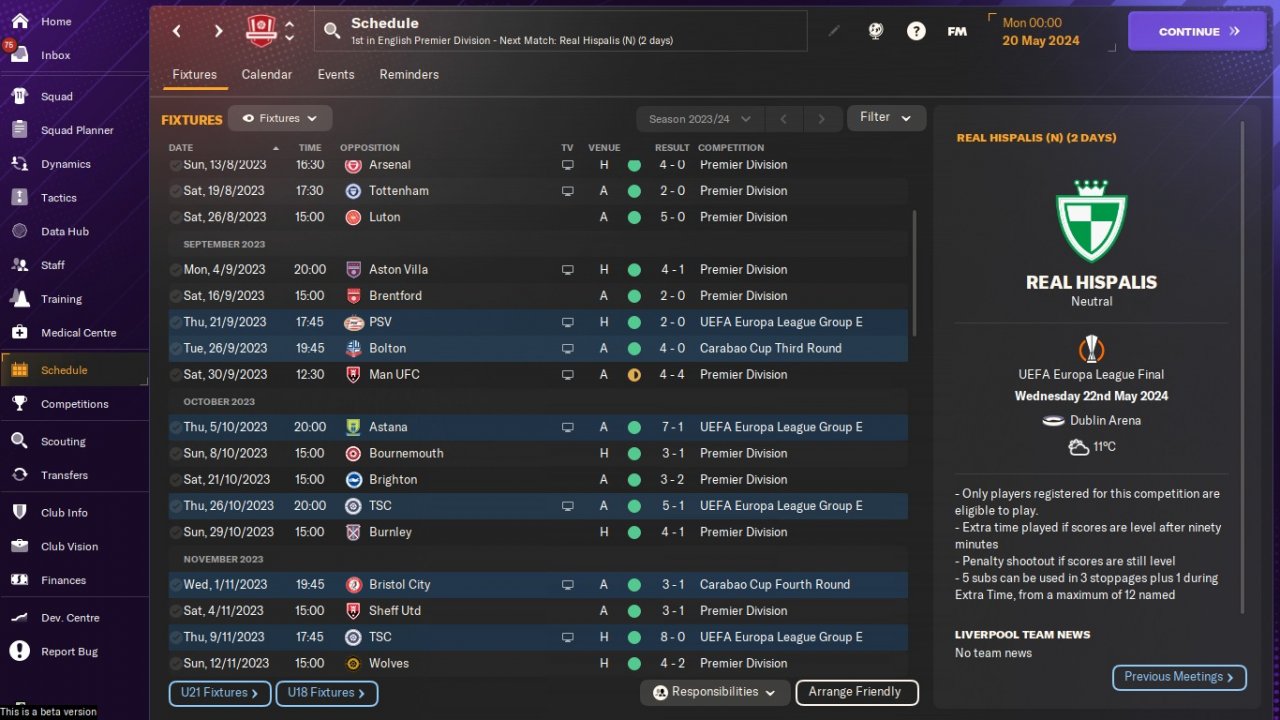Click the Arrange Friendly button

point(855,692)
